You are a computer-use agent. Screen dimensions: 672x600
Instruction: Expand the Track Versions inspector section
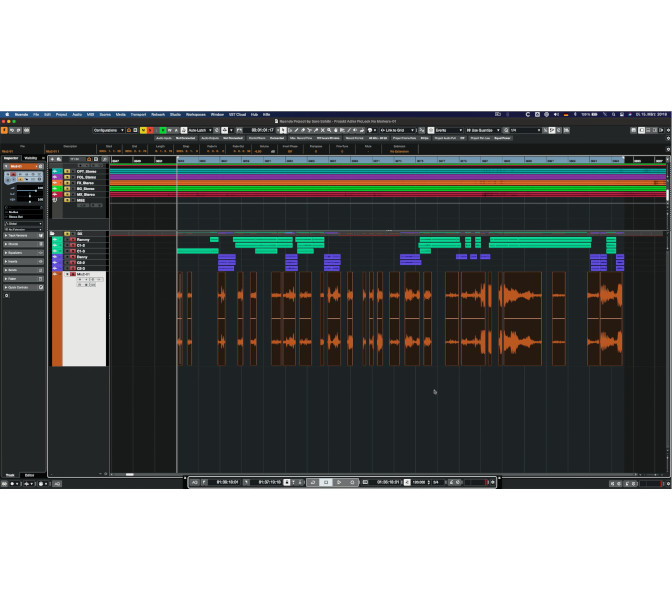[x=24, y=236]
